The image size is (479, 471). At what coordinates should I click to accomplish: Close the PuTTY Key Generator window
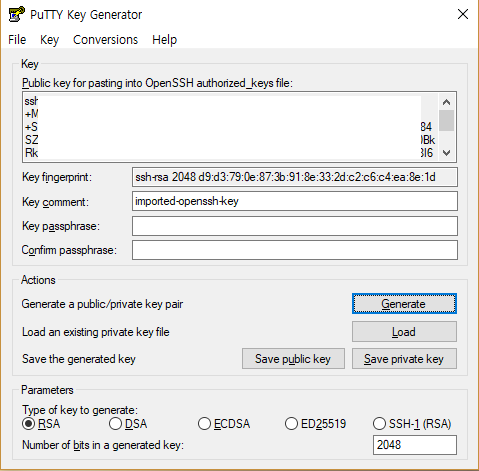pos(463,14)
